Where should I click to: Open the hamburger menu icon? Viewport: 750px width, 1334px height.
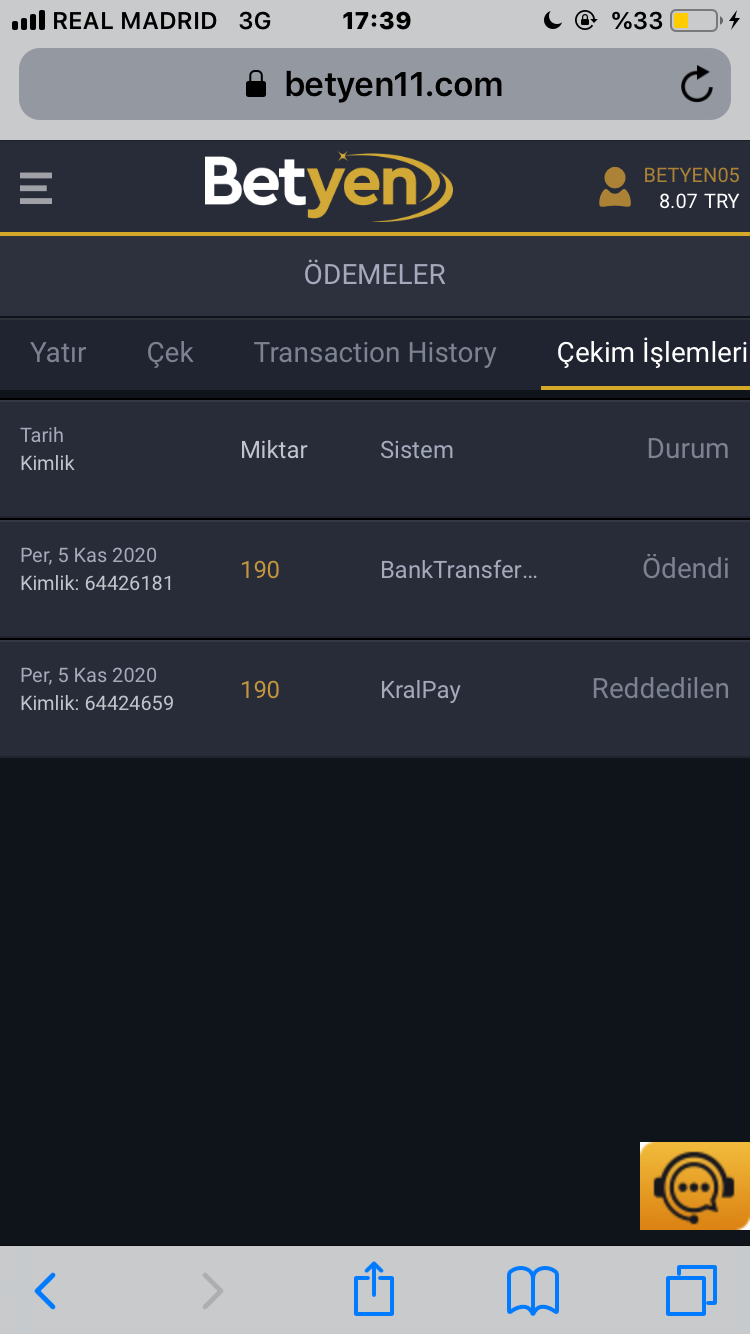click(35, 187)
